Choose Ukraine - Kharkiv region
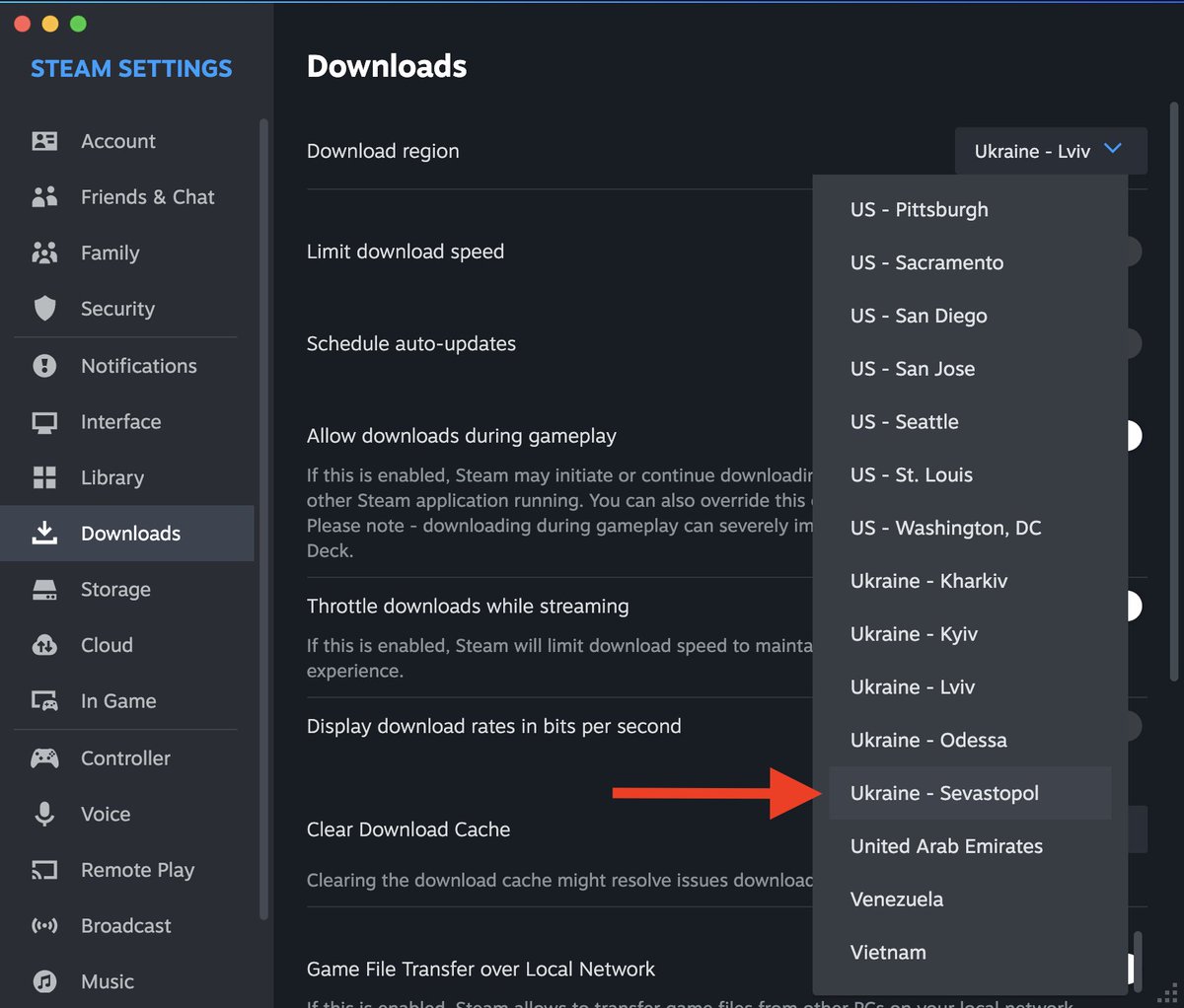This screenshot has width=1184, height=1008. click(970, 581)
